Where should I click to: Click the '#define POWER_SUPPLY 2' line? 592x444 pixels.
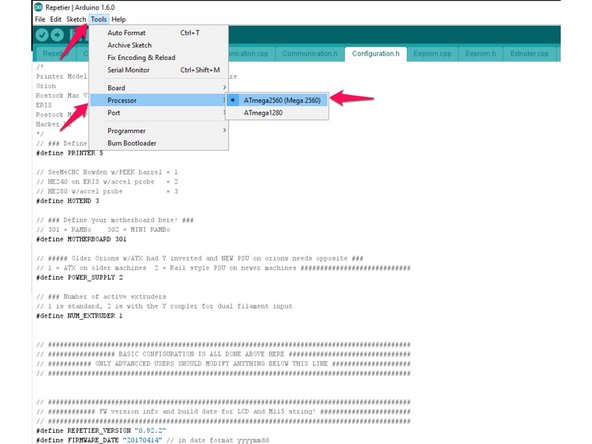(x=79, y=278)
